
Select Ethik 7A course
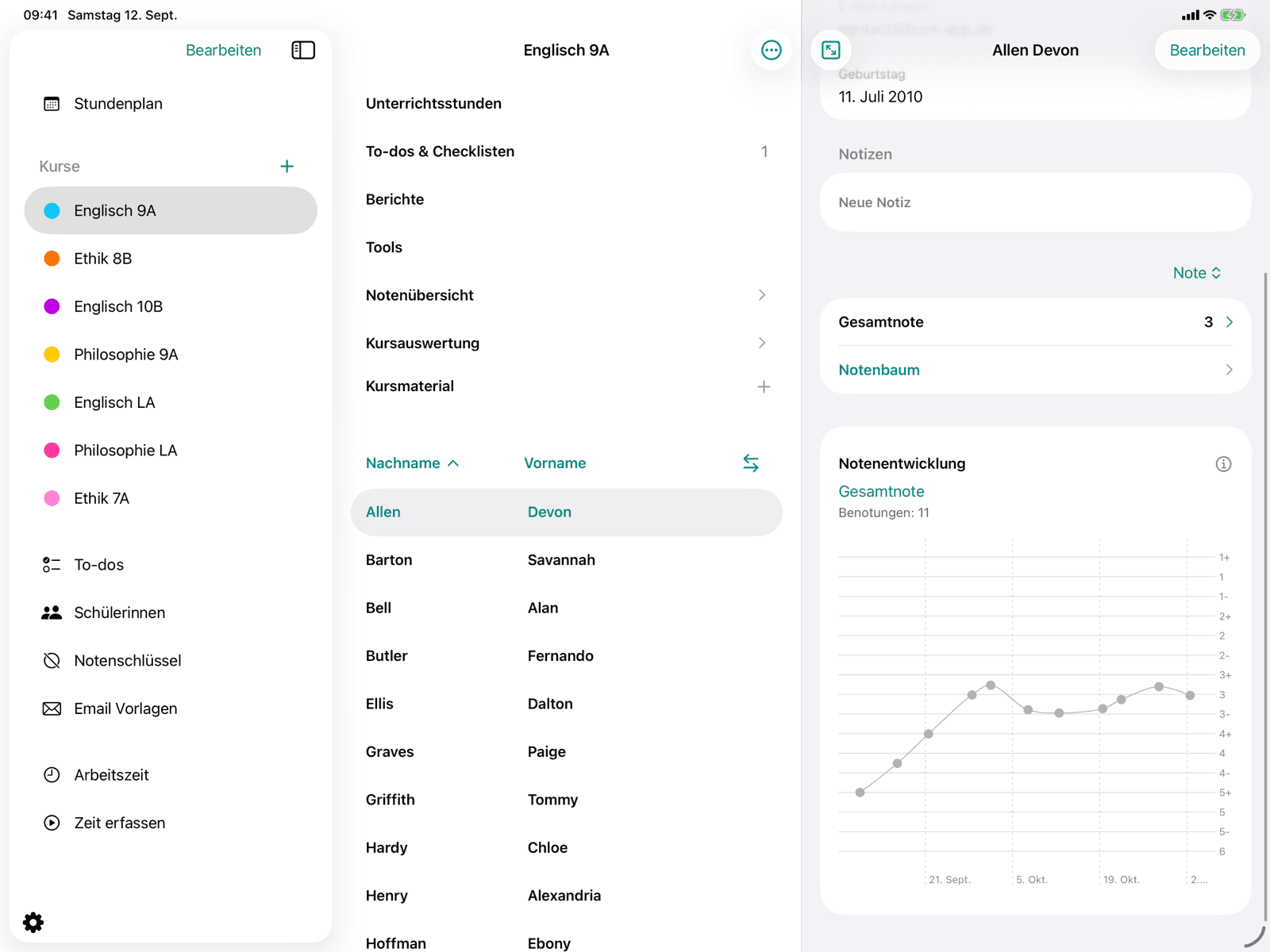tap(171, 498)
